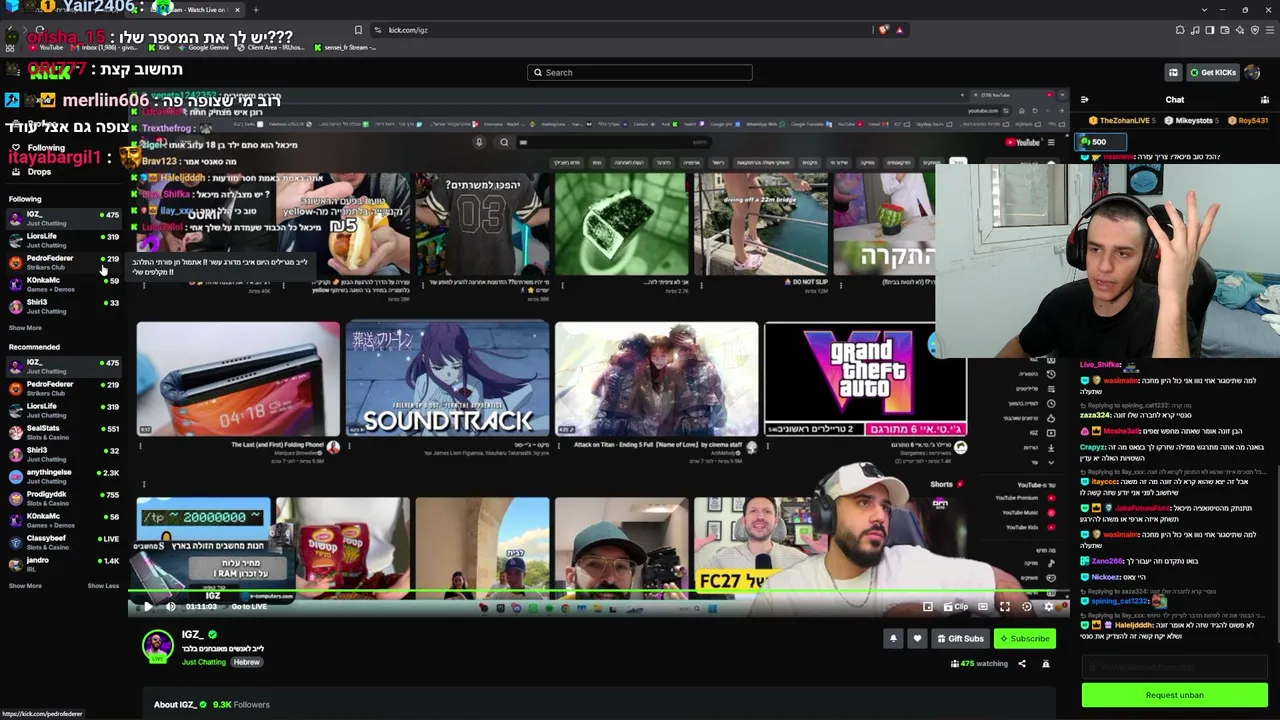This screenshot has height=720, width=1280.
Task: Focus the Kick search field
Action: pyautogui.click(x=640, y=72)
